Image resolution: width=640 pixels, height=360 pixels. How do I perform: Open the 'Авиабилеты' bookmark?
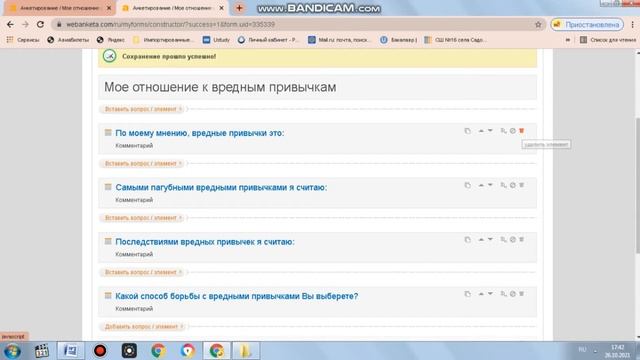pos(68,40)
